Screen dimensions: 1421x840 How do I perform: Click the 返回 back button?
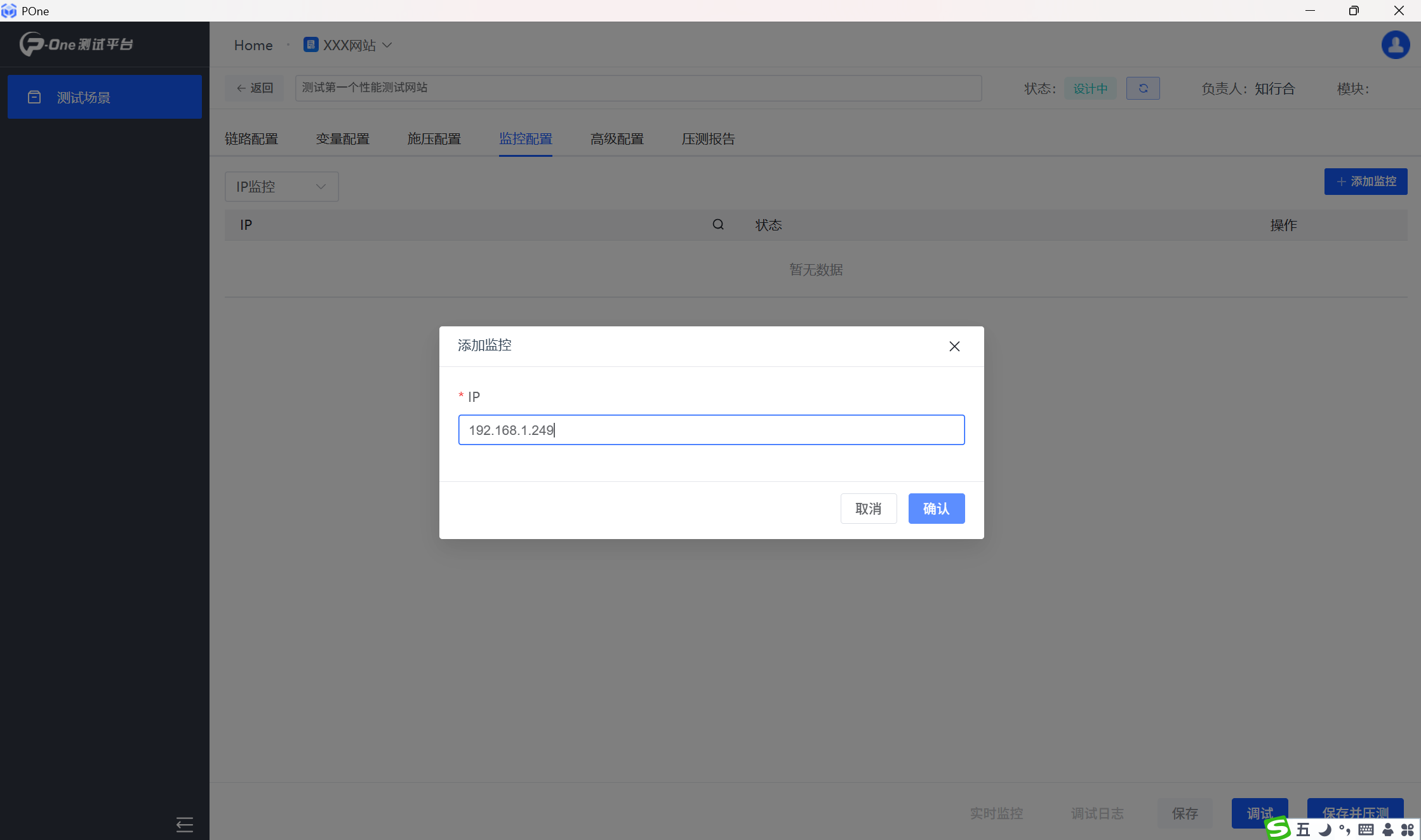[255, 88]
